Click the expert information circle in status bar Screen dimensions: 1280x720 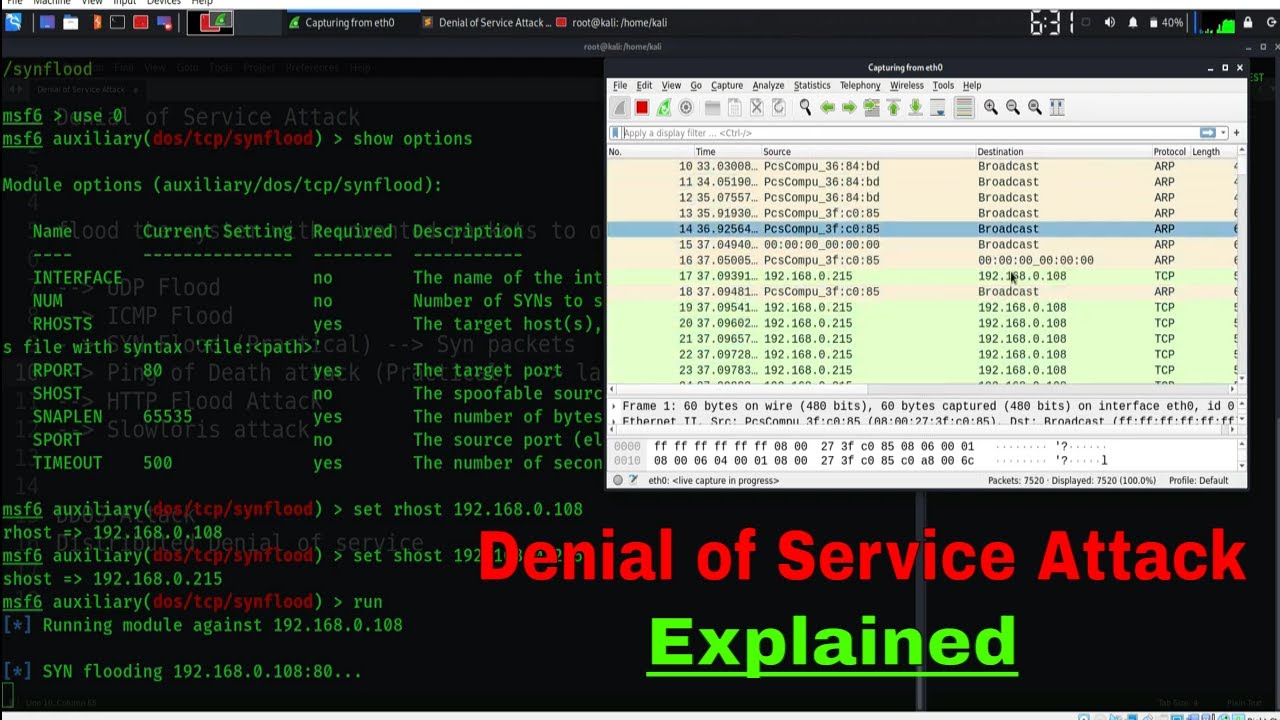[618, 481]
